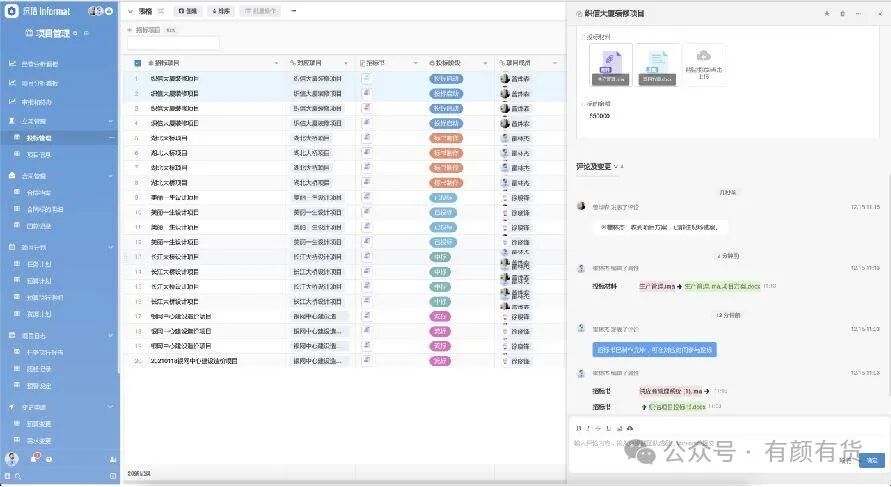Click the star favorite icon in detail panel header
The width and height of the screenshot is (891, 487).
click(x=827, y=14)
